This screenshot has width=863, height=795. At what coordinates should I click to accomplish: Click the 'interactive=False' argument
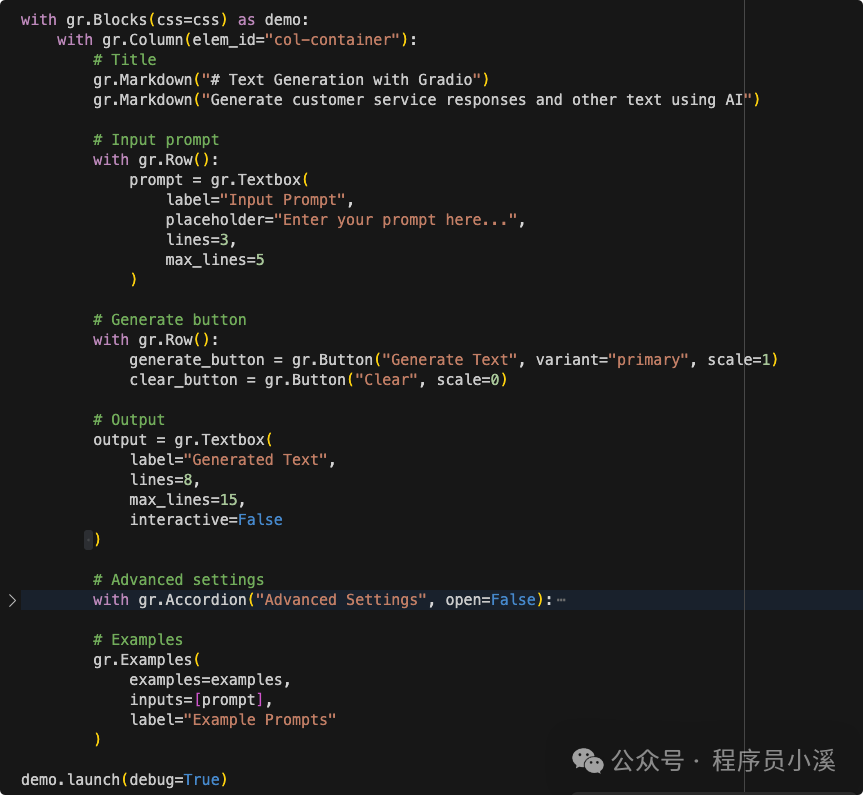click(206, 520)
